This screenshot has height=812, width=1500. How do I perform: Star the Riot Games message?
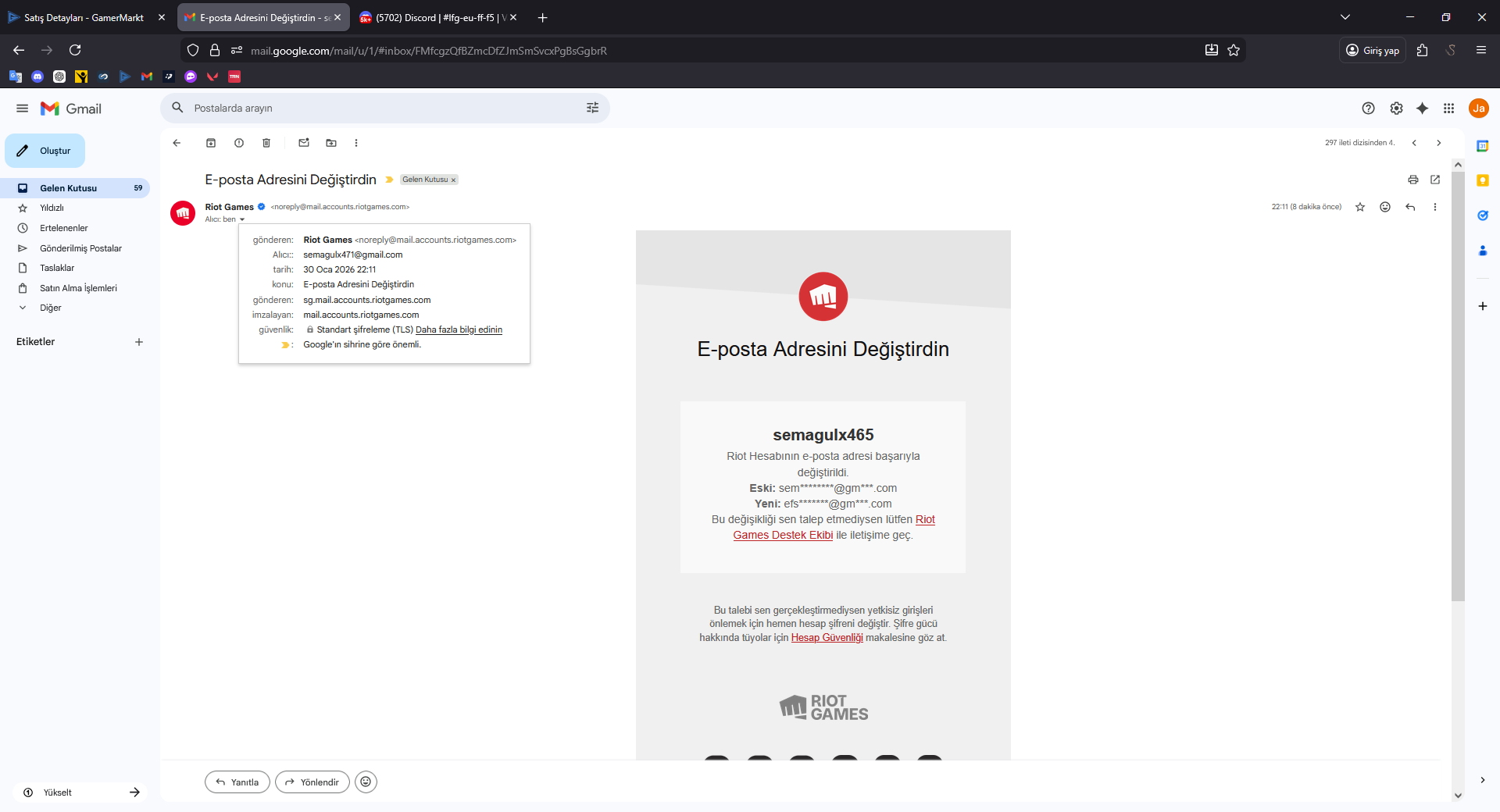(x=1360, y=207)
